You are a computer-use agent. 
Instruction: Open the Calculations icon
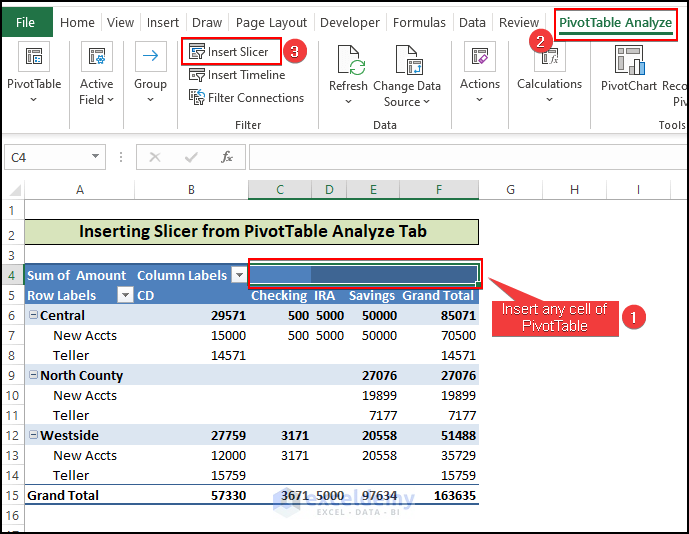pos(549,59)
